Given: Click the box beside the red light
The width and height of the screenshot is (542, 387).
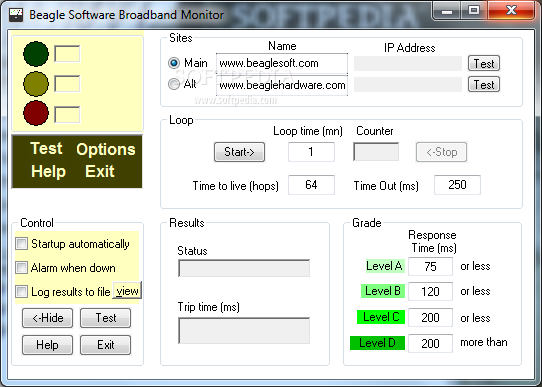Looking at the screenshot, I should 67,114.
